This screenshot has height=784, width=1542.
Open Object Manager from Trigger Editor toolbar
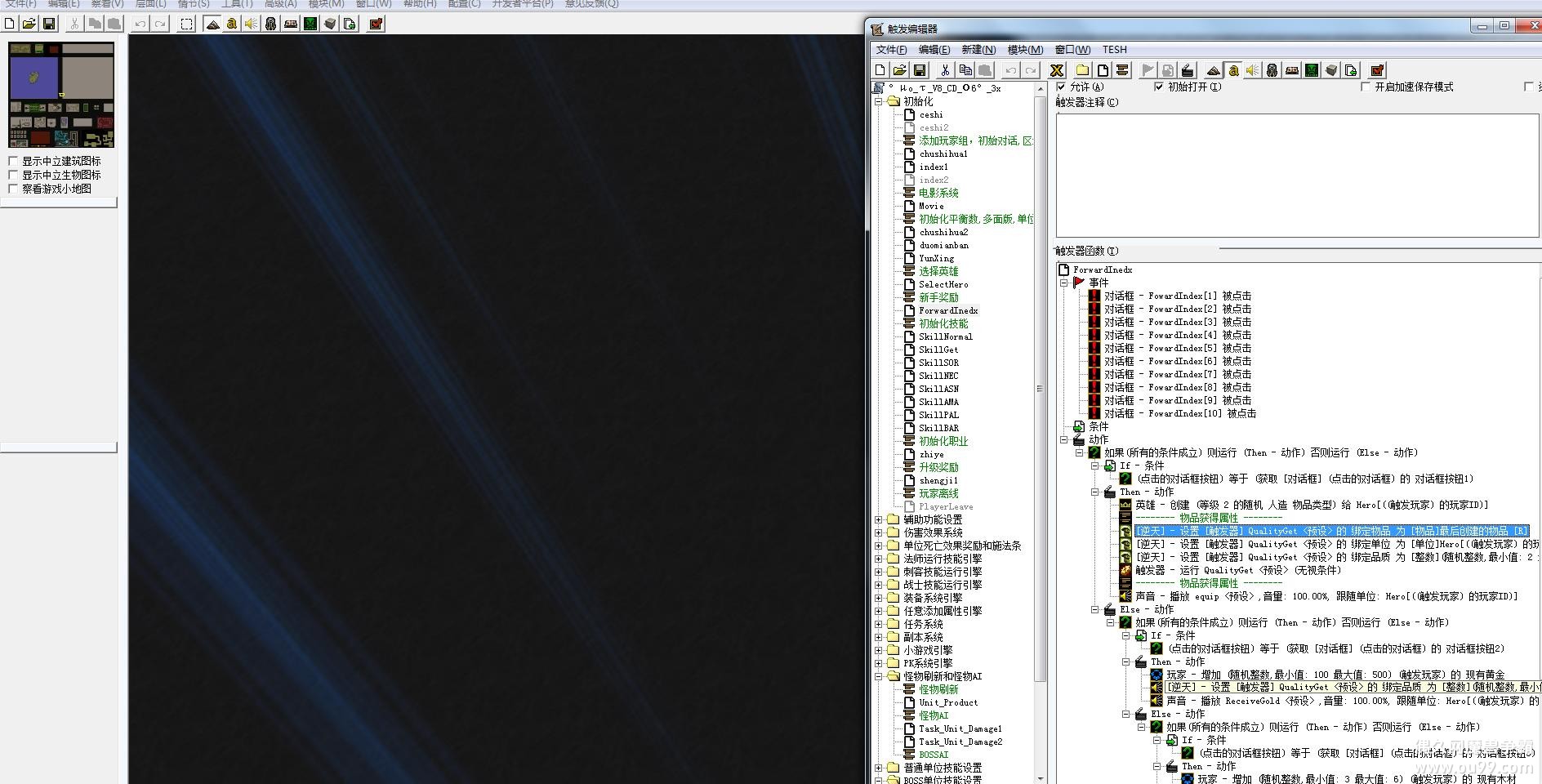1331,70
